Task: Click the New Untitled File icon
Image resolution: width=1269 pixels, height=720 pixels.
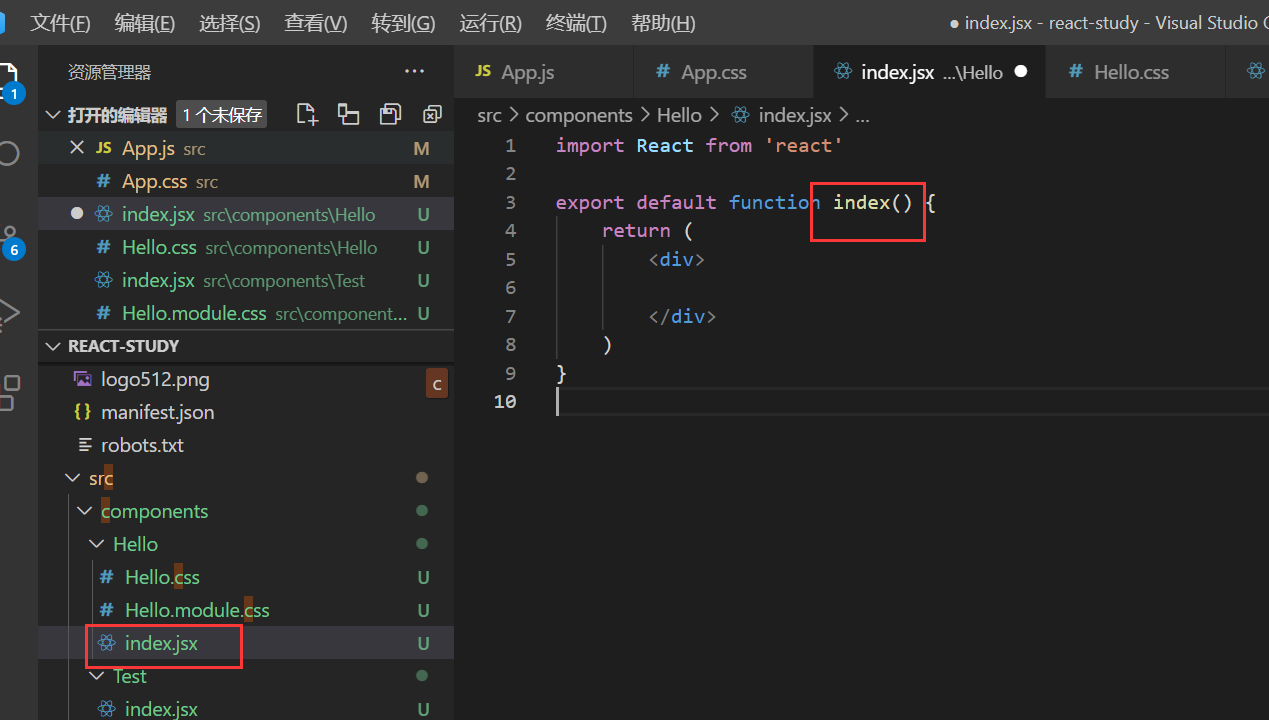Action: click(307, 115)
